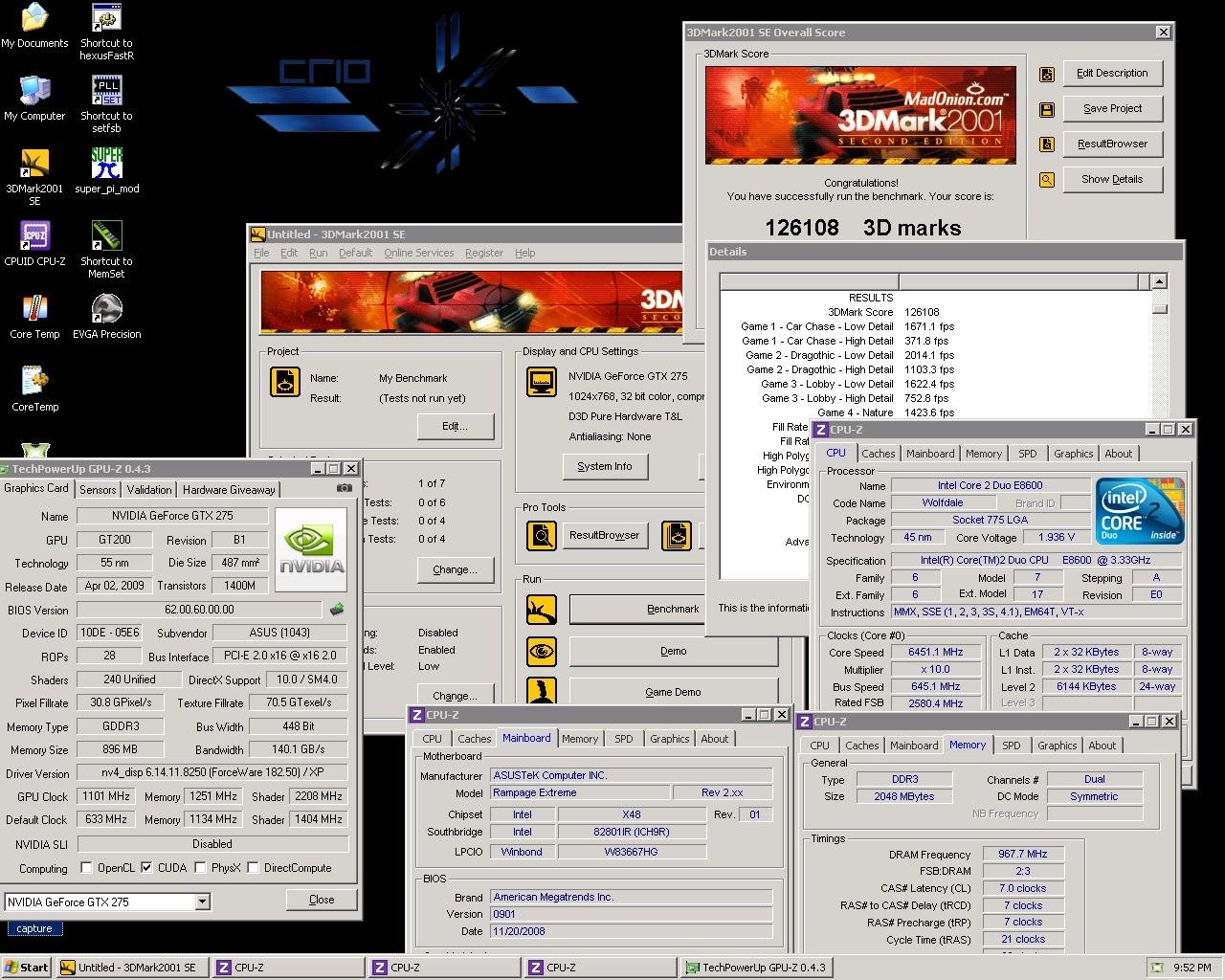Toggle the DirectCompute checkbox in GPU-Z

click(253, 868)
